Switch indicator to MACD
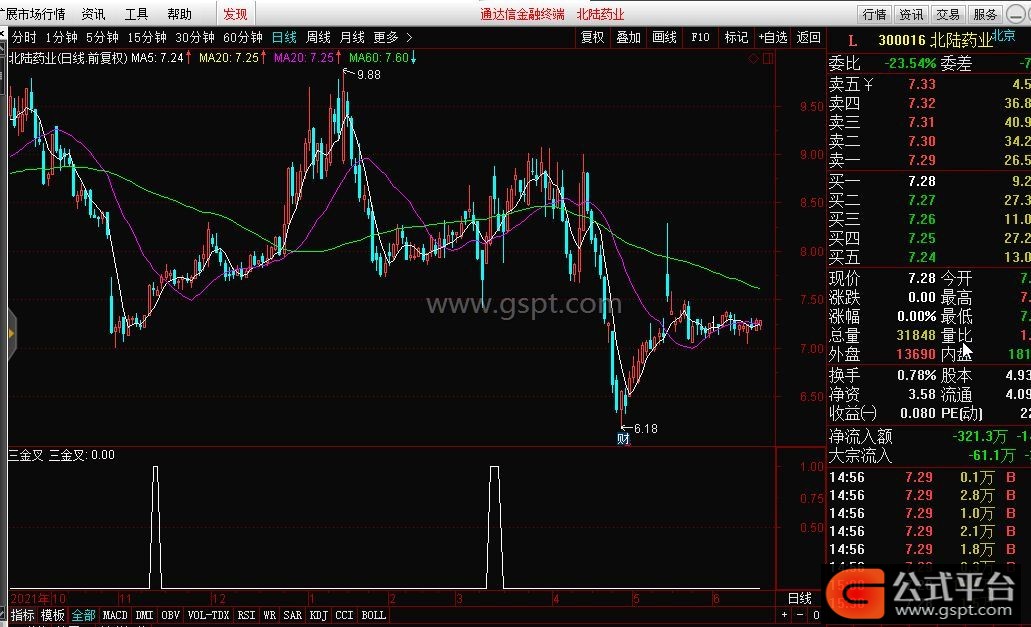 [115, 615]
